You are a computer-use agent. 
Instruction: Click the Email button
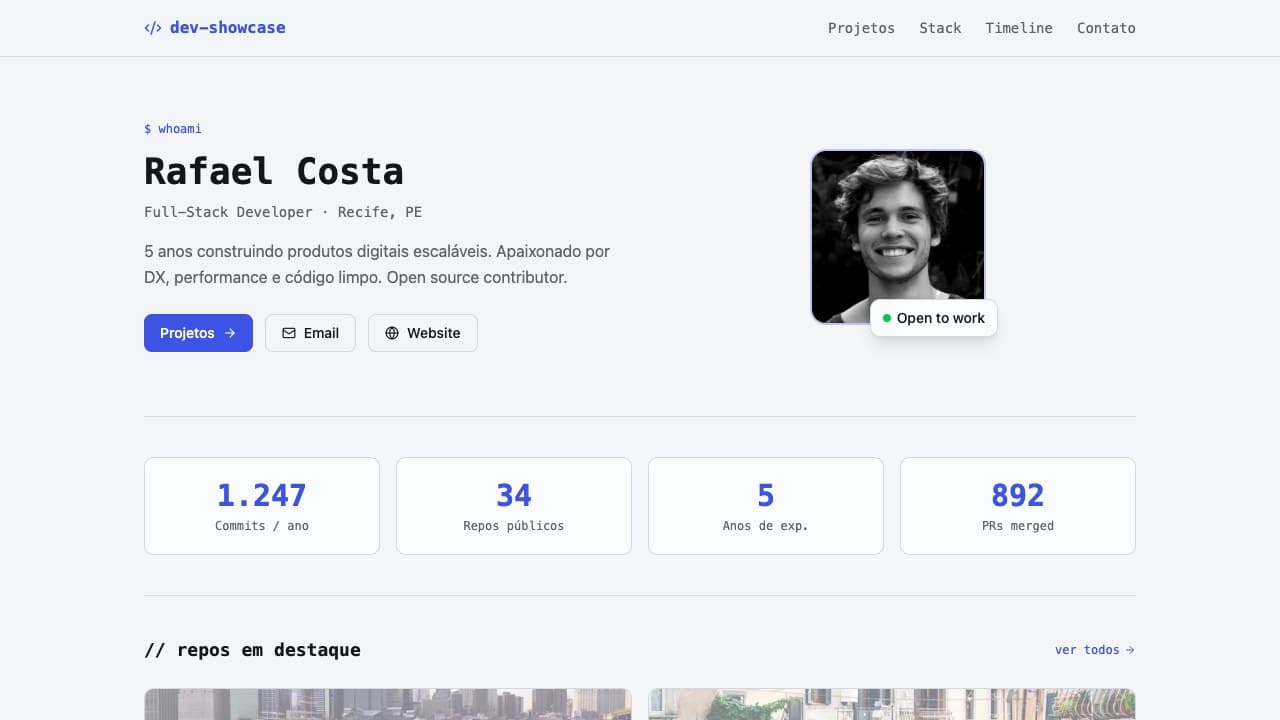click(x=310, y=333)
